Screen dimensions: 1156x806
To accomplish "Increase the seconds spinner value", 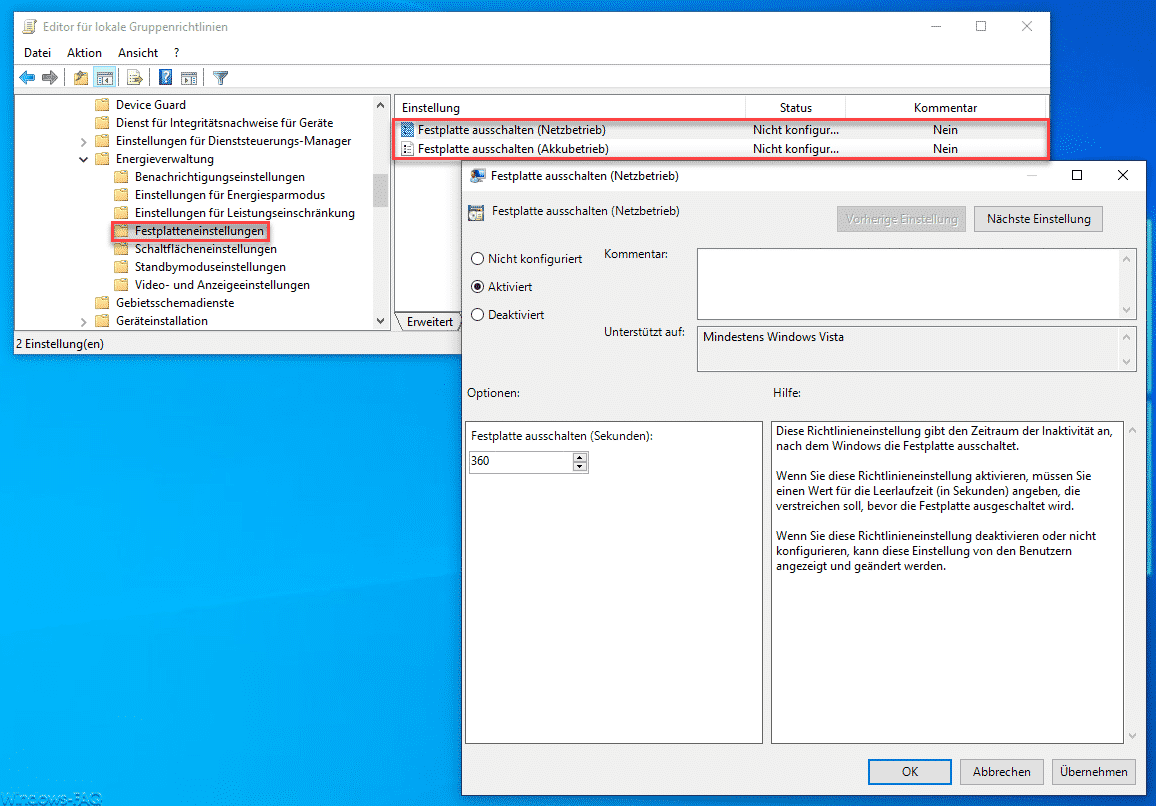I will tap(579, 457).
